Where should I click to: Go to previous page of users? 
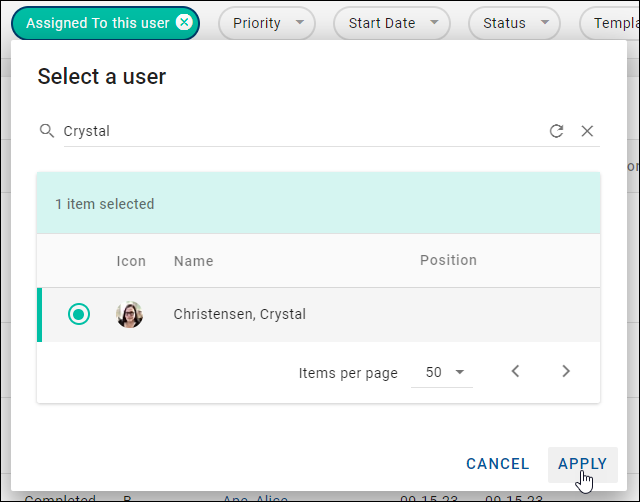515,371
